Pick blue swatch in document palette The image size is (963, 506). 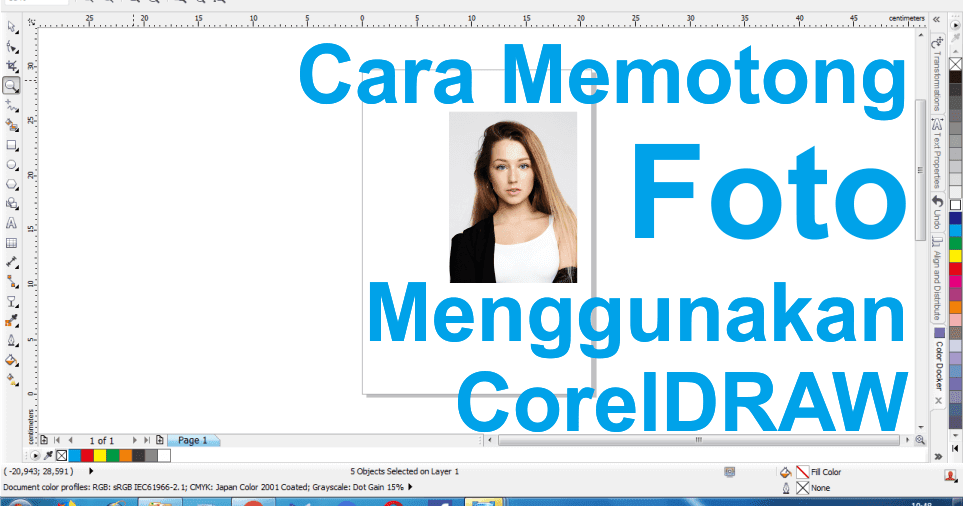[74, 456]
